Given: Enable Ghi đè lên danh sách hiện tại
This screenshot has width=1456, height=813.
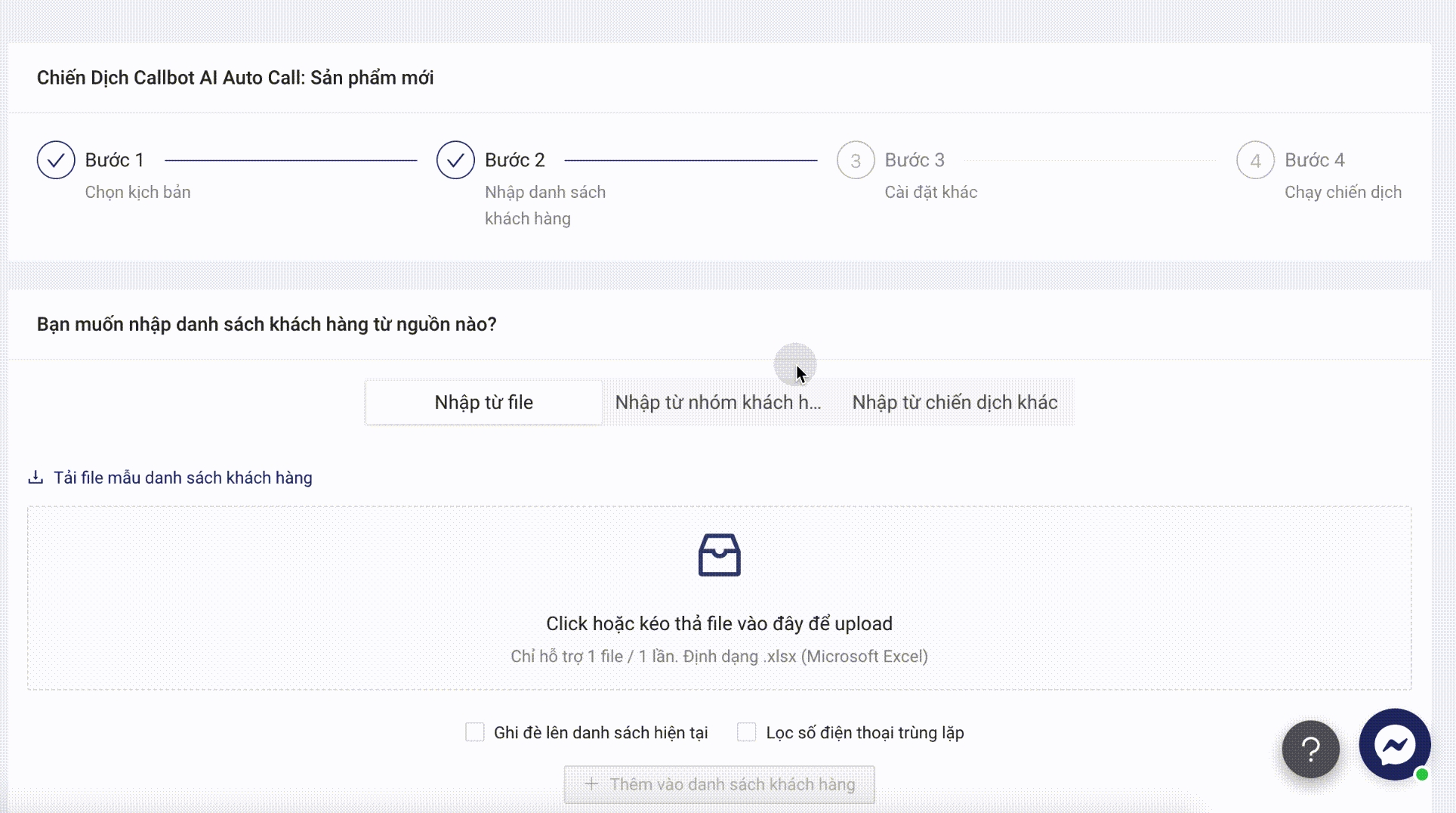Looking at the screenshot, I should tap(475, 732).
